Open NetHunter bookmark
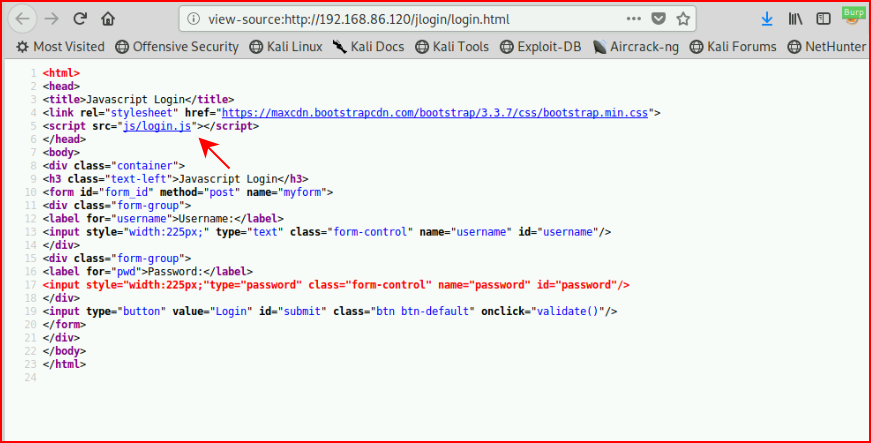The width and height of the screenshot is (871, 443). pos(827,47)
